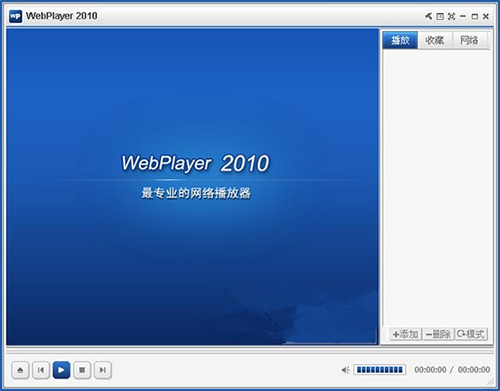
Task: Select the 网络 tab
Action: pyautogui.click(x=469, y=40)
